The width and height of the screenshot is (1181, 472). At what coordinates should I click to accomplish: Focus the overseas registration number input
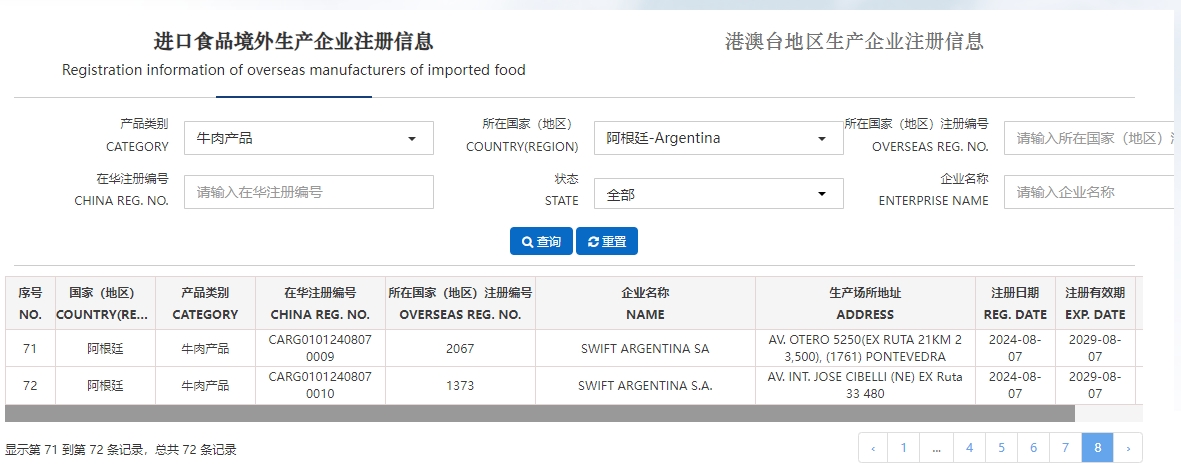pos(1090,138)
